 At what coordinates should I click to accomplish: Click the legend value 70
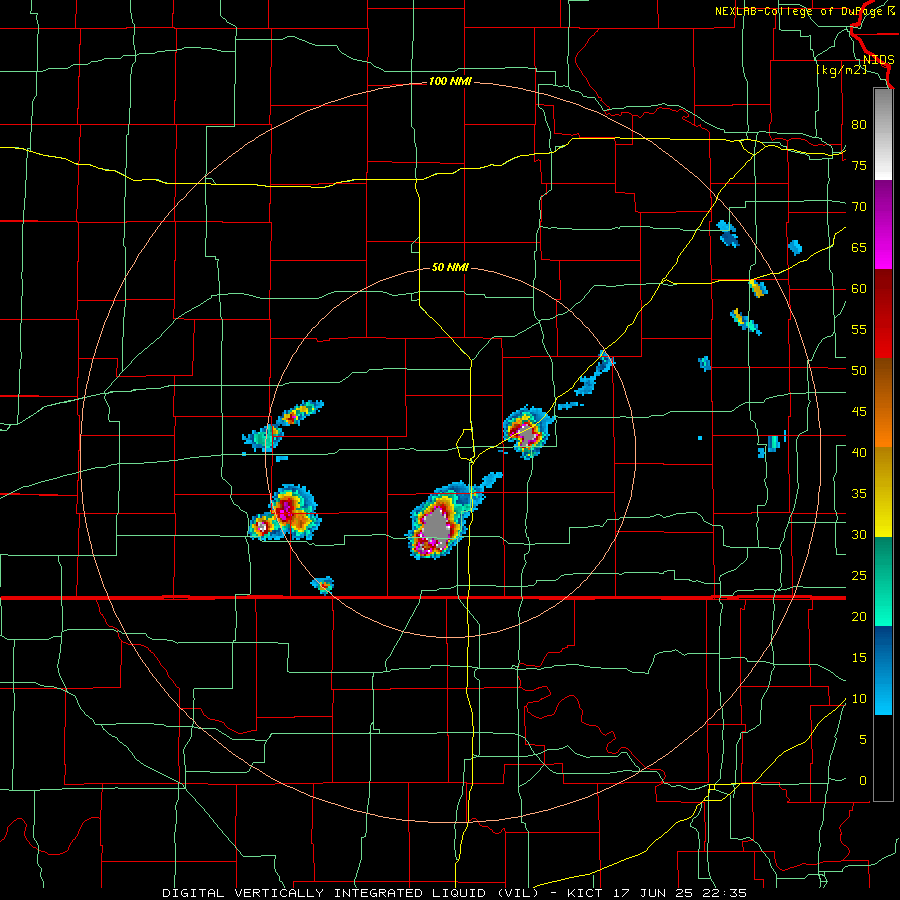coord(859,207)
